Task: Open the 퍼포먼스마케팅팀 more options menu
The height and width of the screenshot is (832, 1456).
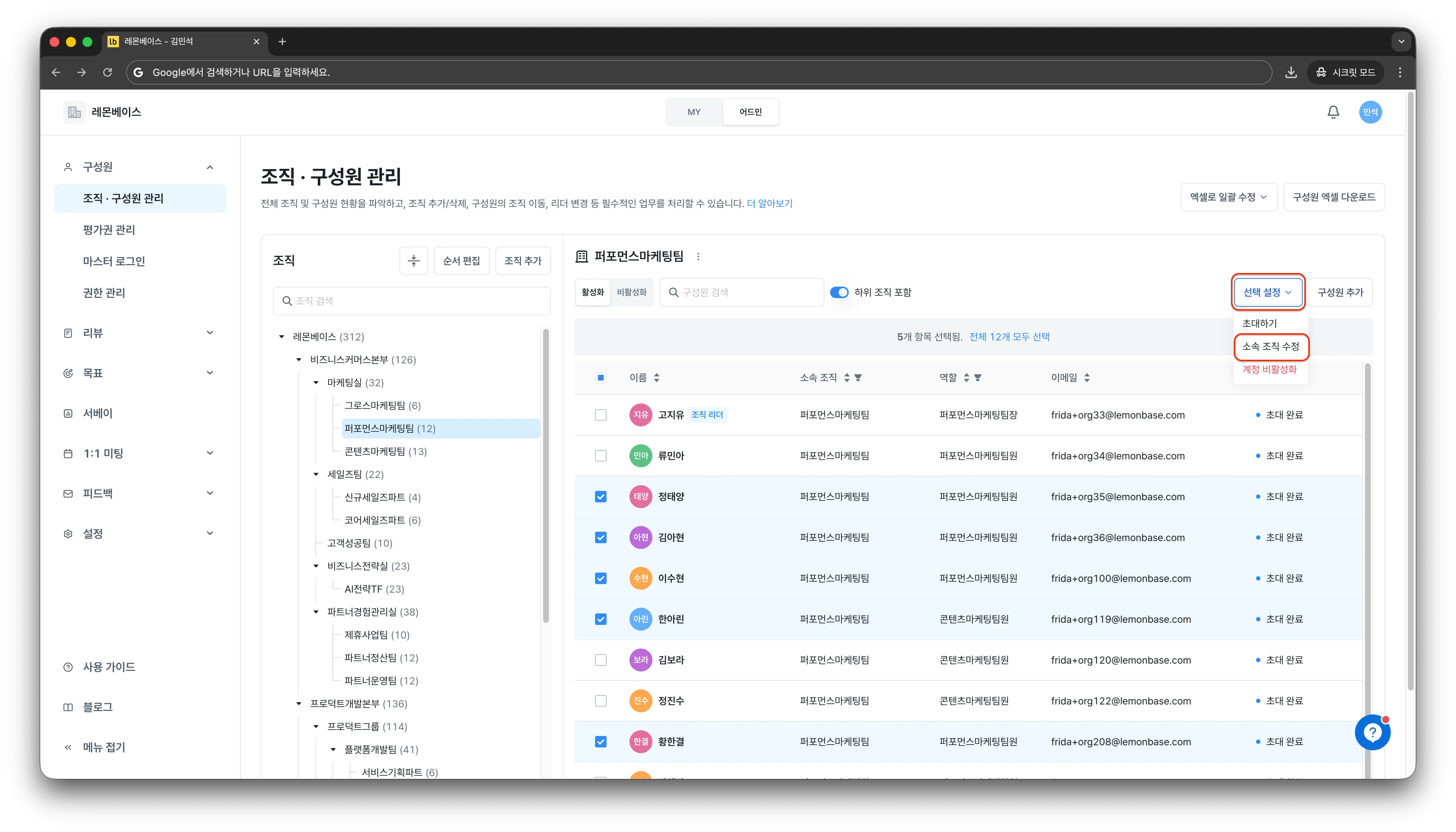Action: (698, 257)
